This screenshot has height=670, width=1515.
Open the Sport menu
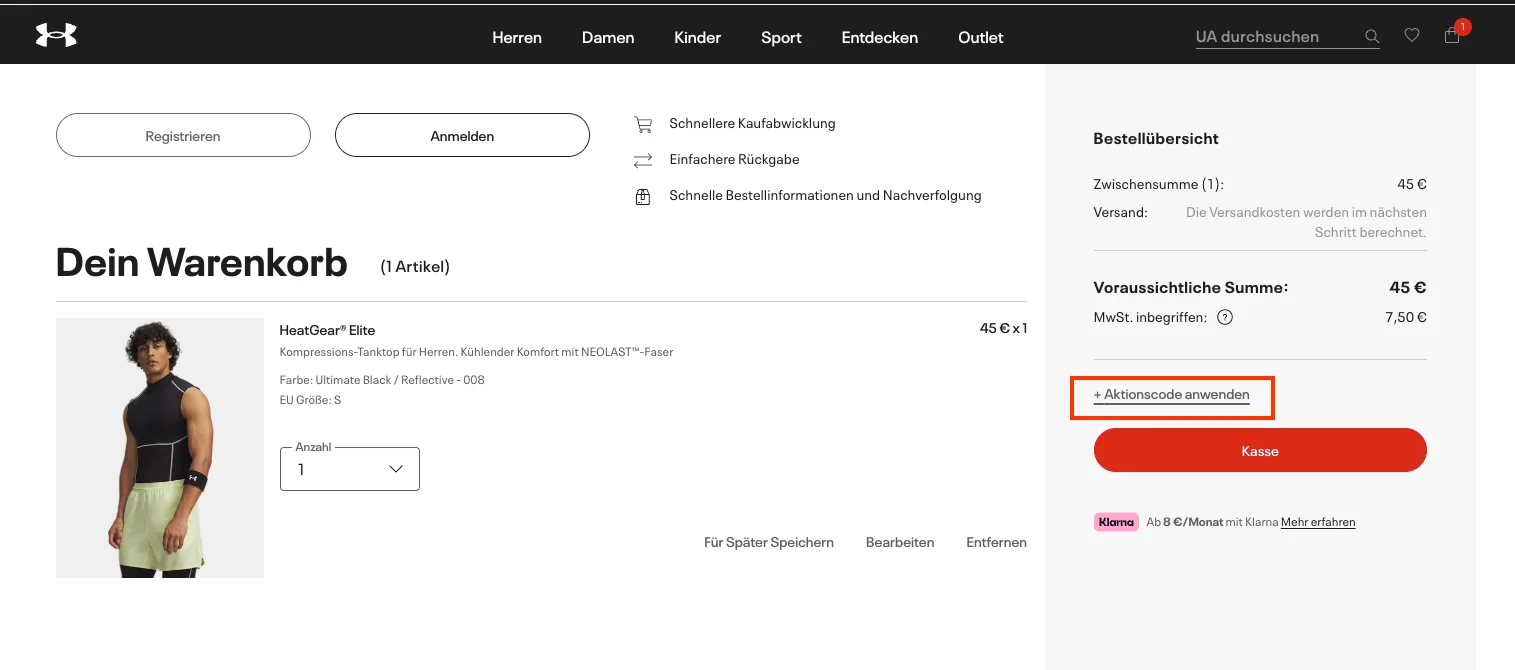(781, 37)
